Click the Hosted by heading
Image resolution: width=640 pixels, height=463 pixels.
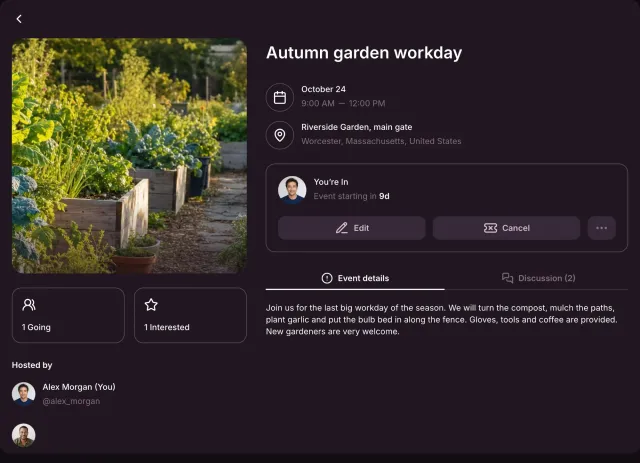[x=32, y=365]
